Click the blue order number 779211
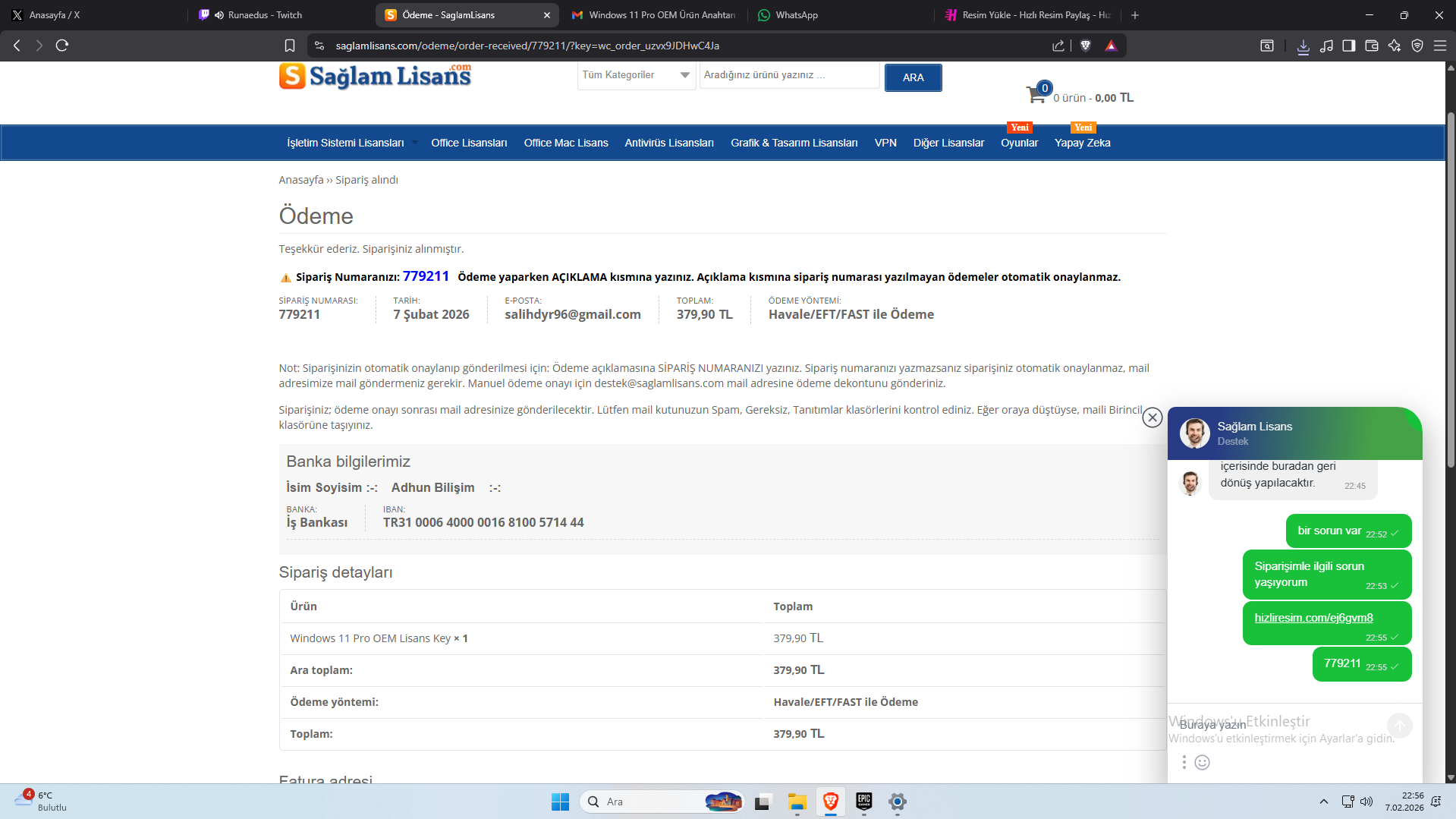The image size is (1456, 819). (426, 276)
